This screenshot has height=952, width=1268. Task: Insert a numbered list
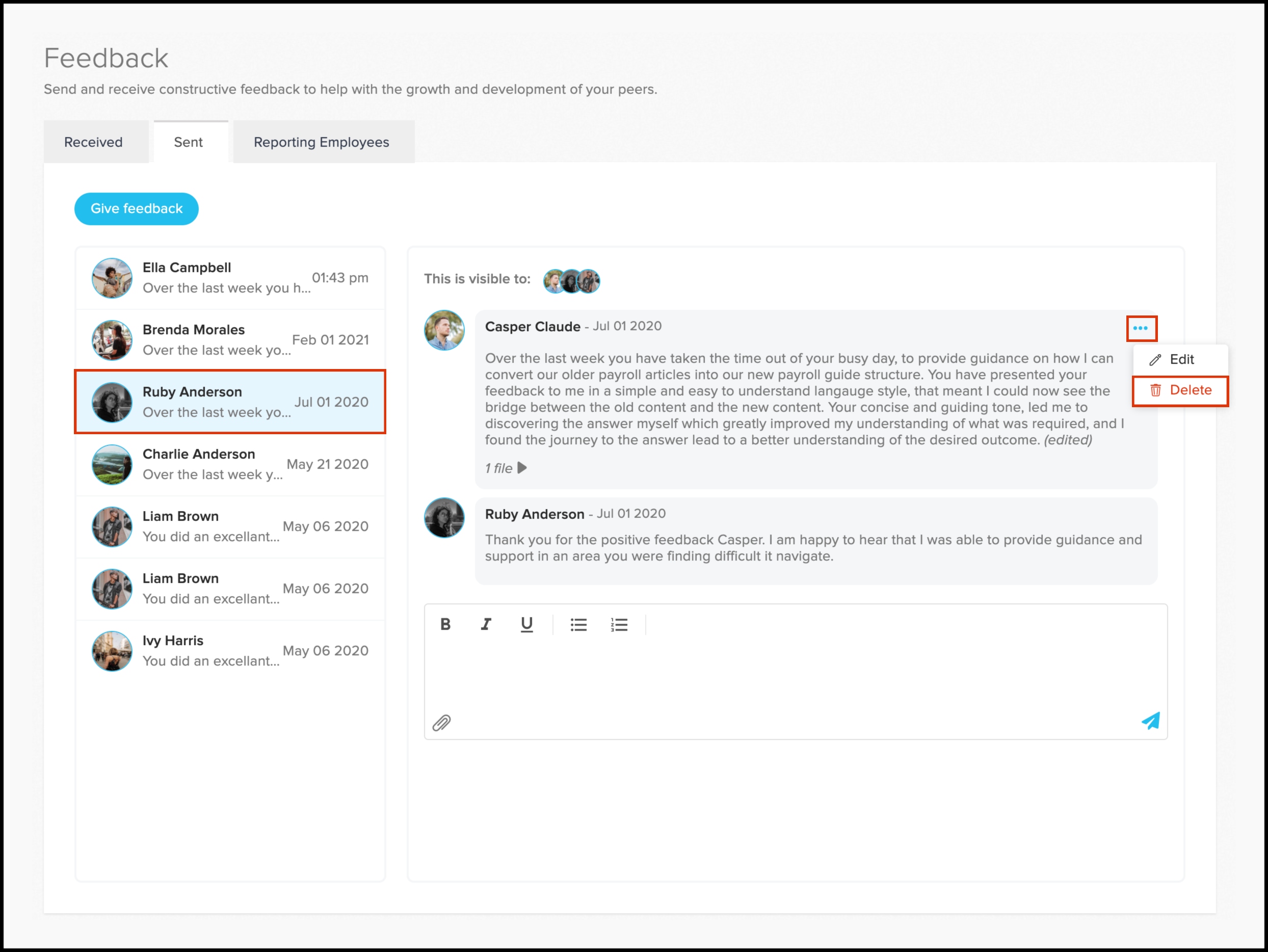[x=619, y=624]
